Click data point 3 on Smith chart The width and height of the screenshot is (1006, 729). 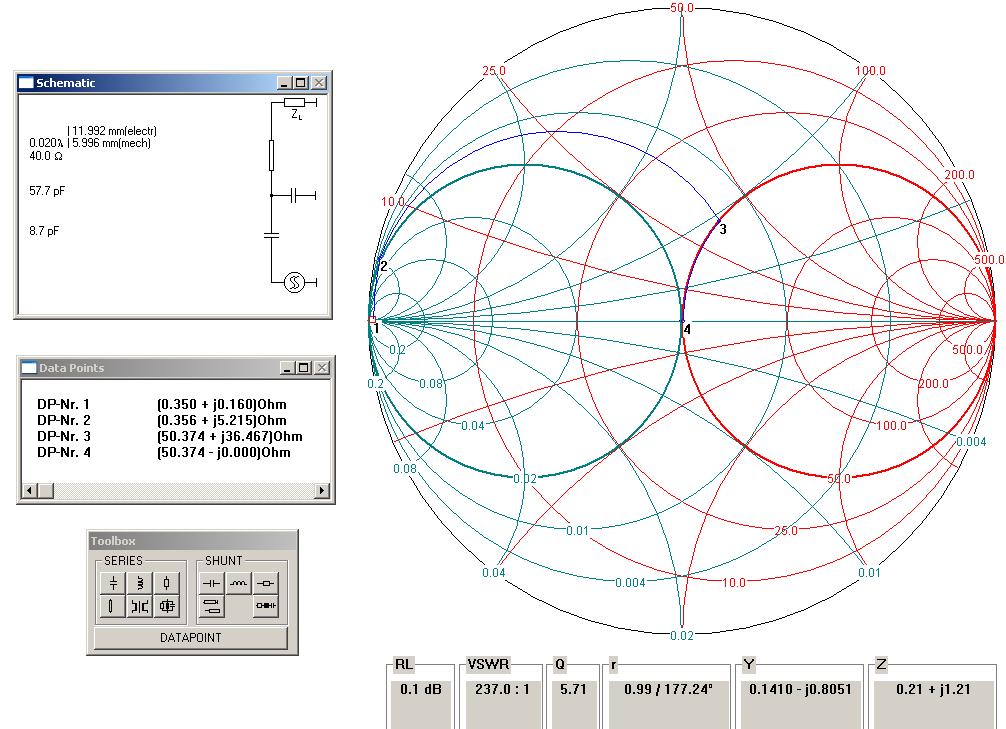pos(719,221)
